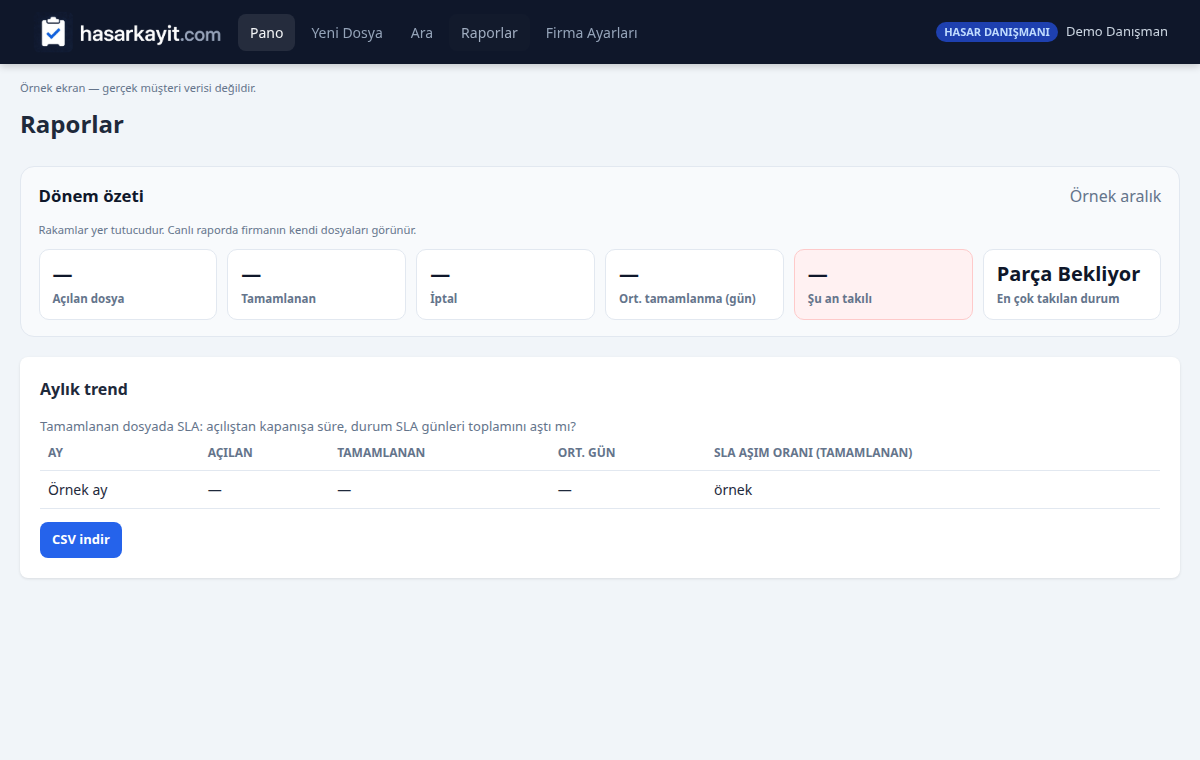Click the SLA AŞIM ORANI column header
Image resolution: width=1200 pixels, height=760 pixels.
[813, 453]
